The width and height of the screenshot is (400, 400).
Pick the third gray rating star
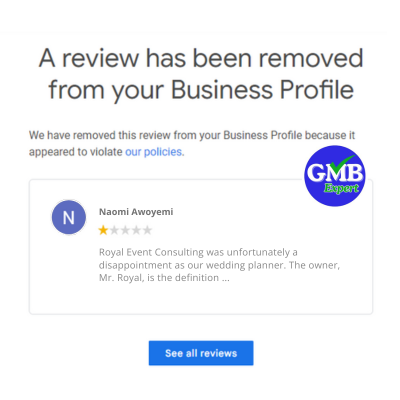click(x=125, y=230)
